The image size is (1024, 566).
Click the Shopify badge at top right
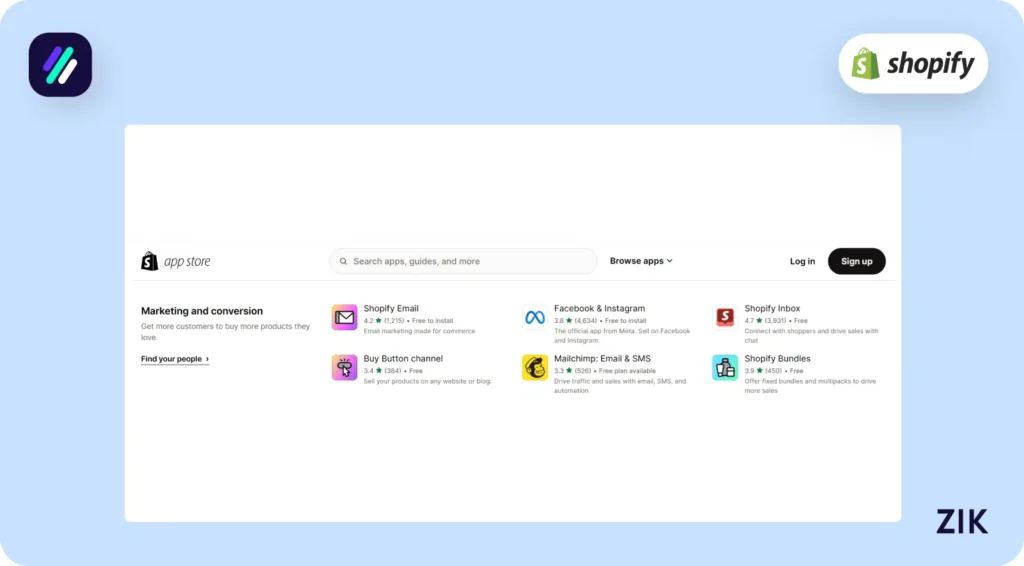pyautogui.click(x=912, y=64)
